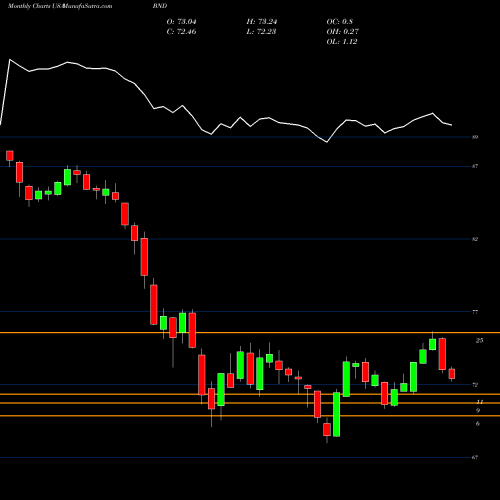This screenshot has height=500, width=500.
Task: Select the open price O: 73.04
Action: tap(182, 22)
